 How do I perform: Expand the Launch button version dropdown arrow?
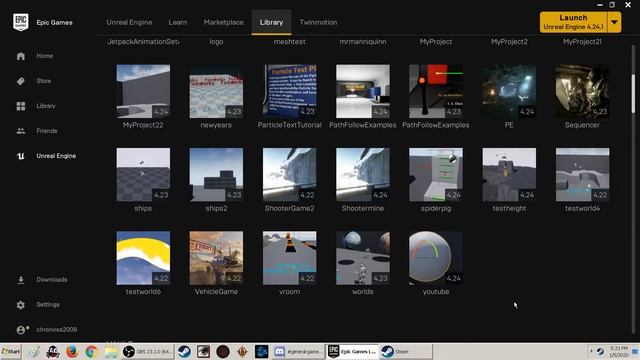tap(614, 22)
